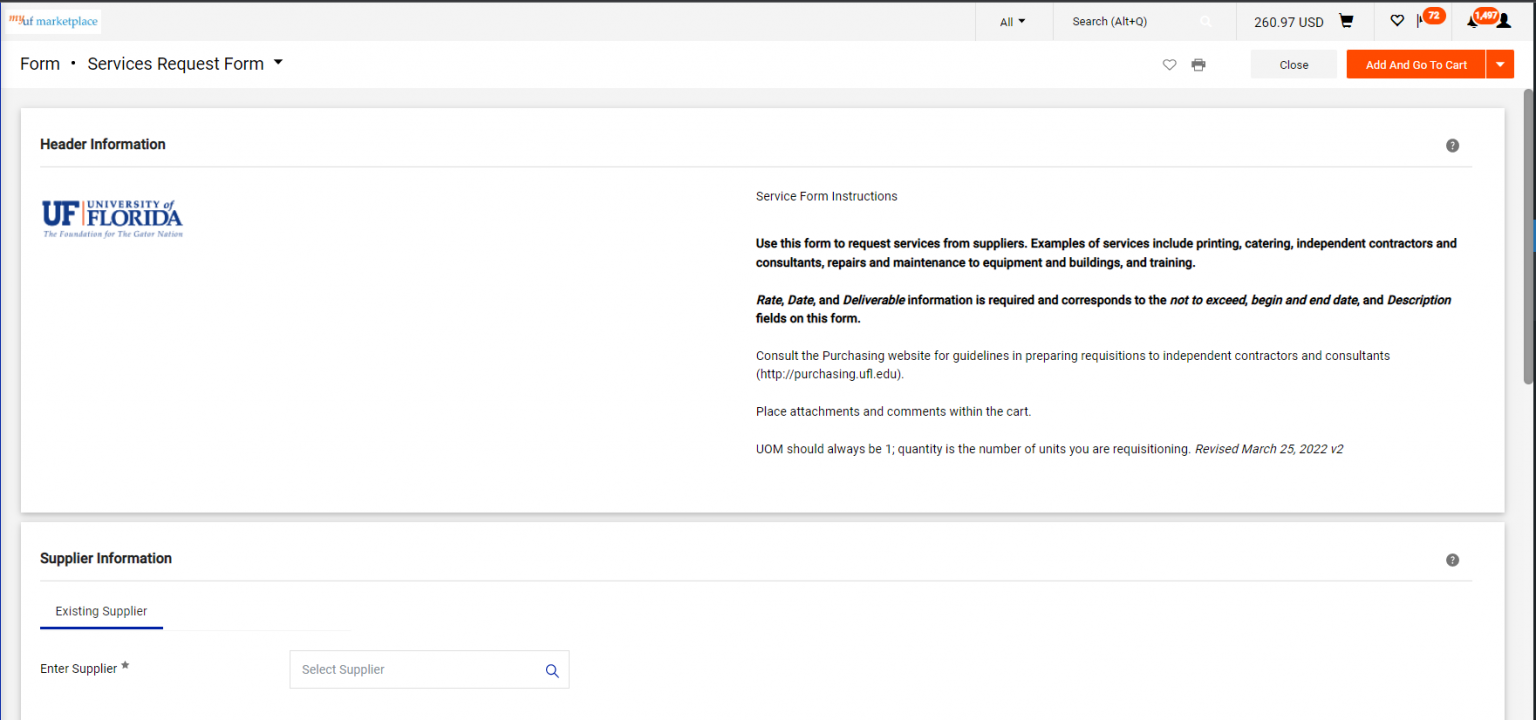
Task: Click the myUF marketplace logo
Action: (x=53, y=20)
